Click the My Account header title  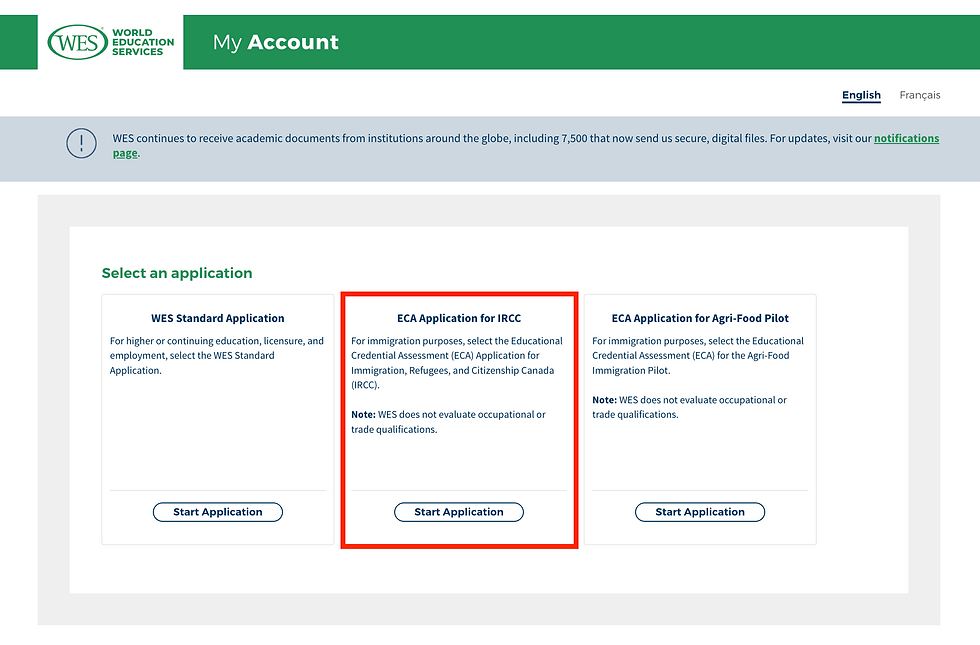tap(276, 42)
